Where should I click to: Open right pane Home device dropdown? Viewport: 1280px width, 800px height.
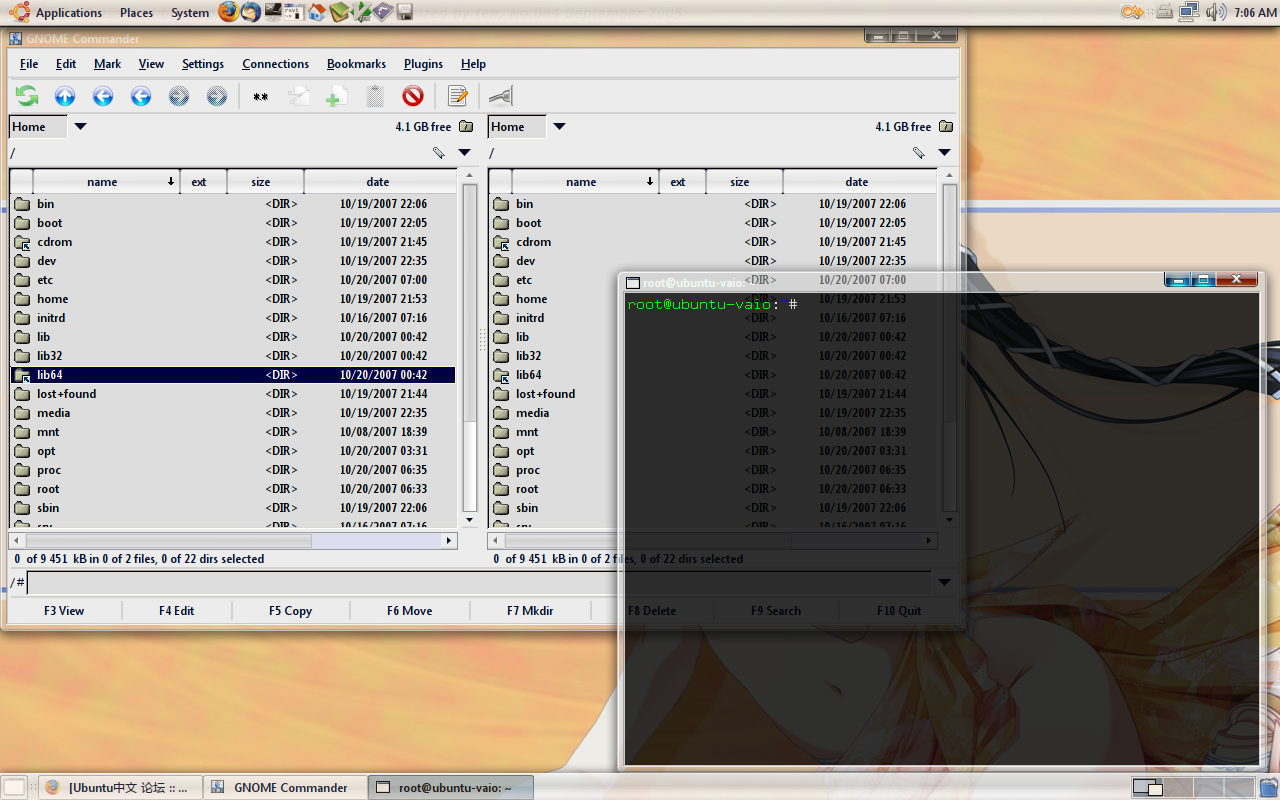tap(560, 127)
